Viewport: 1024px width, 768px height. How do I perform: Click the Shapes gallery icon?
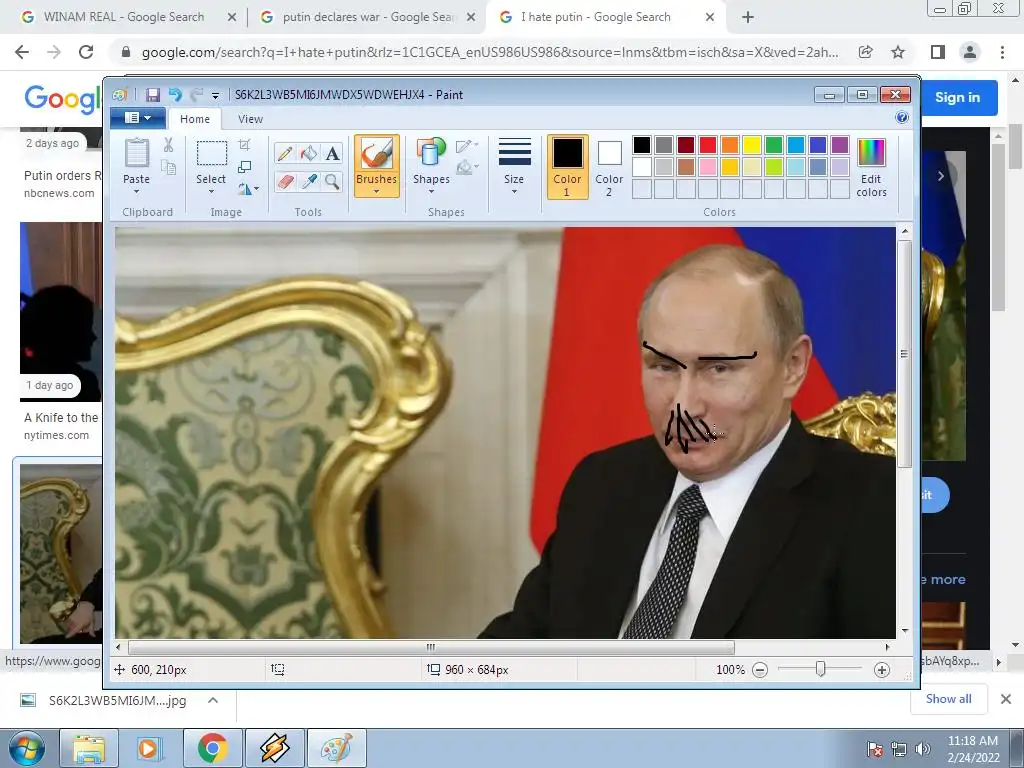431,152
